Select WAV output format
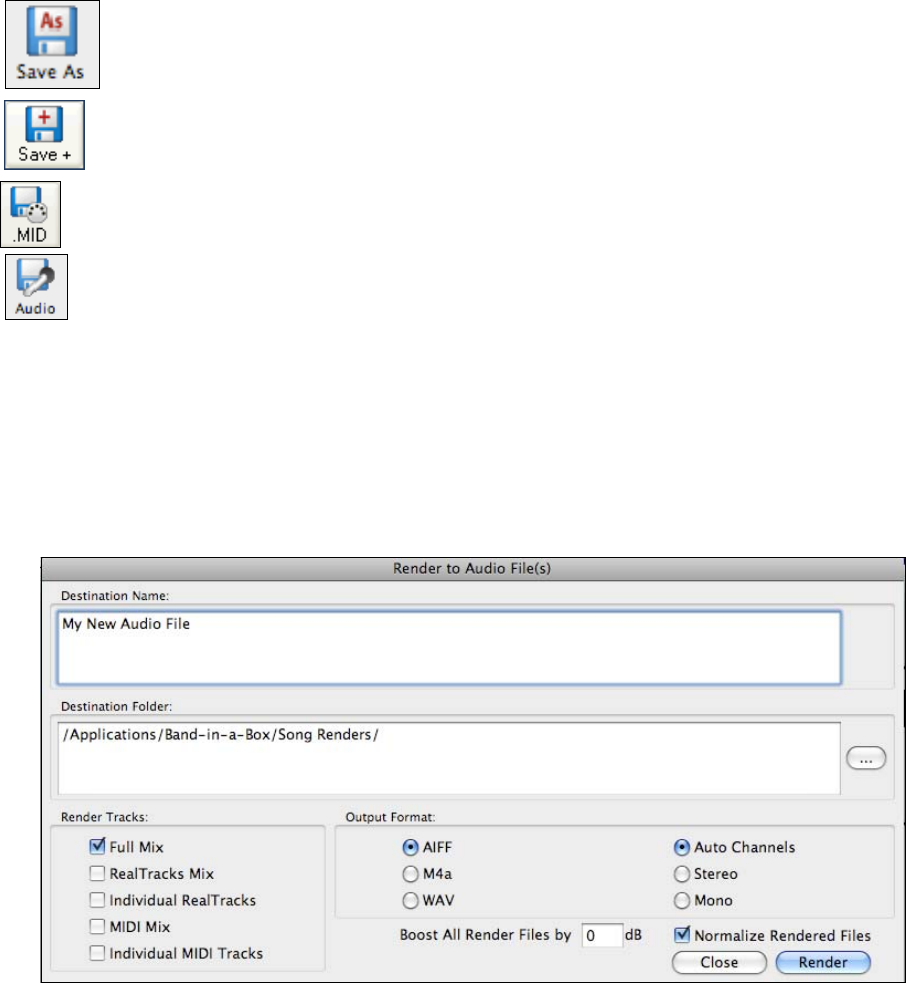Viewport: 906px width, 983px height. pos(410,900)
